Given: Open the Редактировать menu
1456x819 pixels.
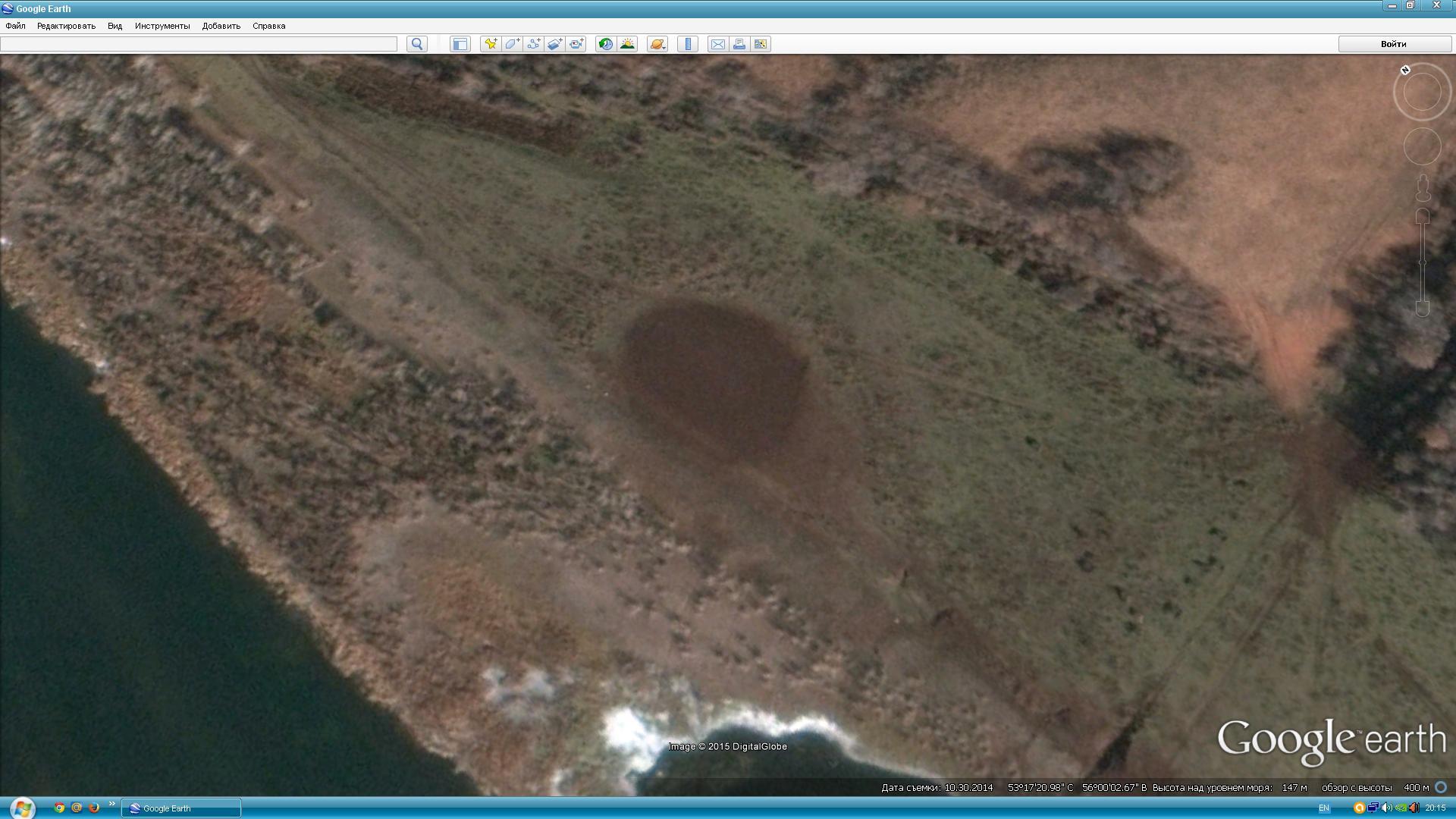Looking at the screenshot, I should tap(66, 26).
